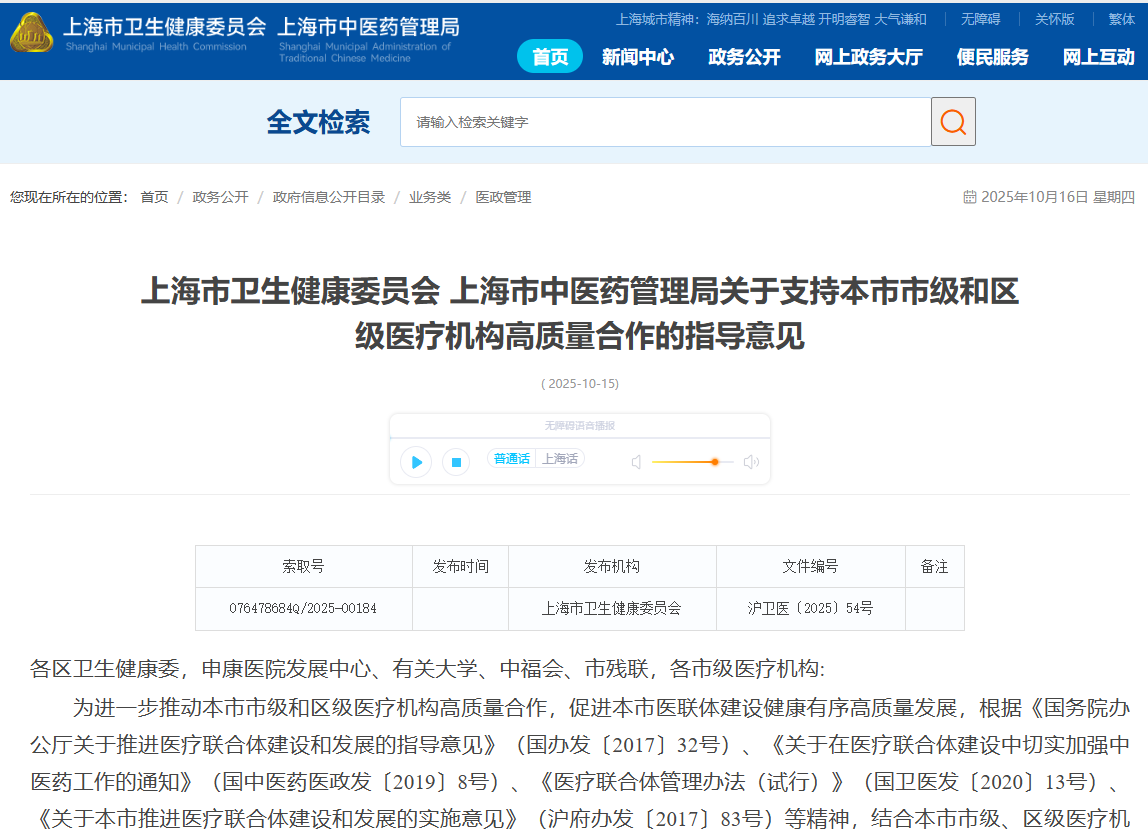Image resolution: width=1148 pixels, height=836 pixels.
Task: Navigate to 政务公开 via breadcrumb
Action: pos(220,197)
